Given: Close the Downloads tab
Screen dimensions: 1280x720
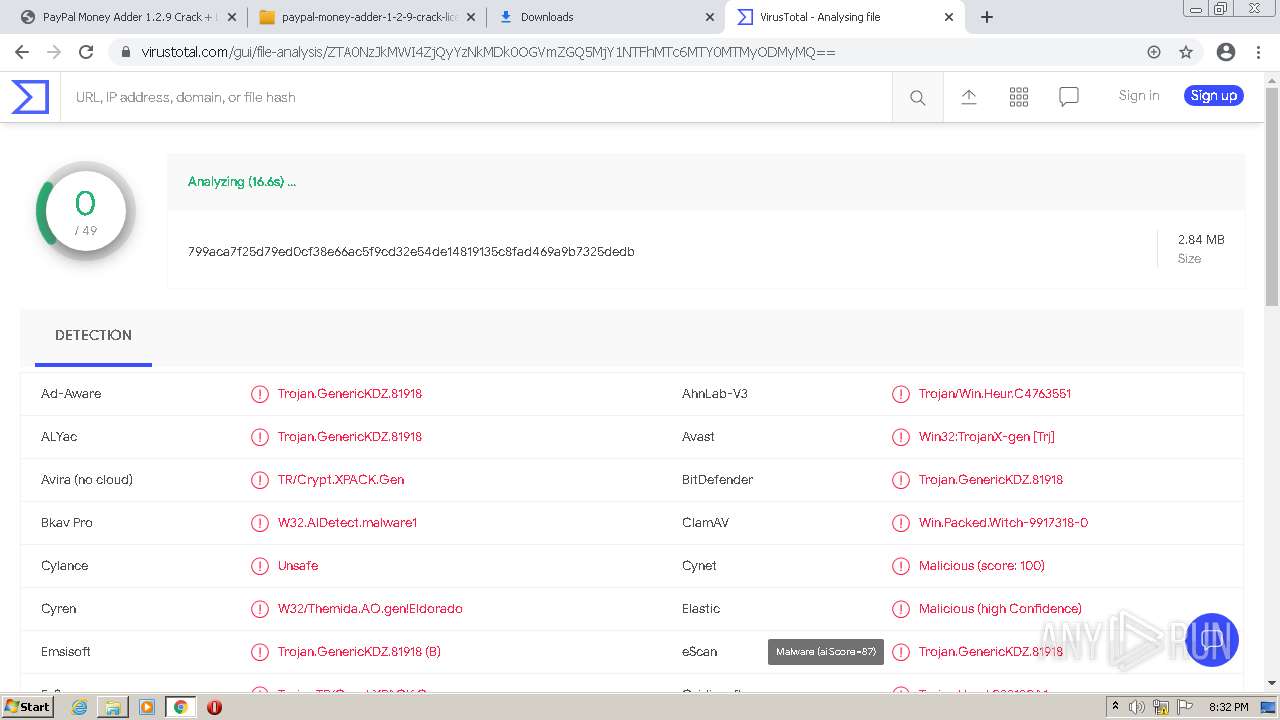Looking at the screenshot, I should [710, 17].
